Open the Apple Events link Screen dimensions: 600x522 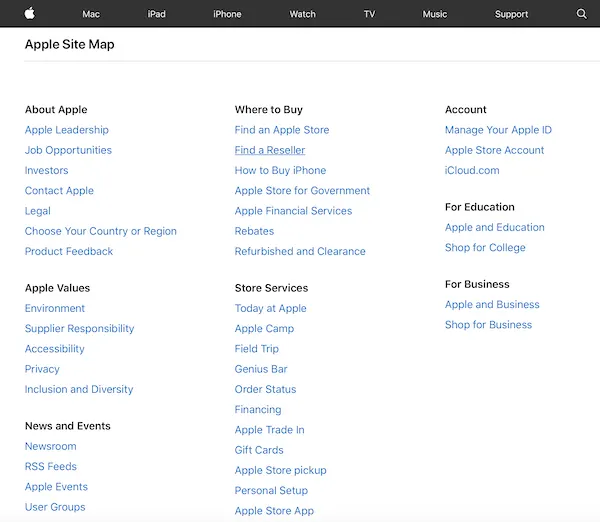point(56,487)
